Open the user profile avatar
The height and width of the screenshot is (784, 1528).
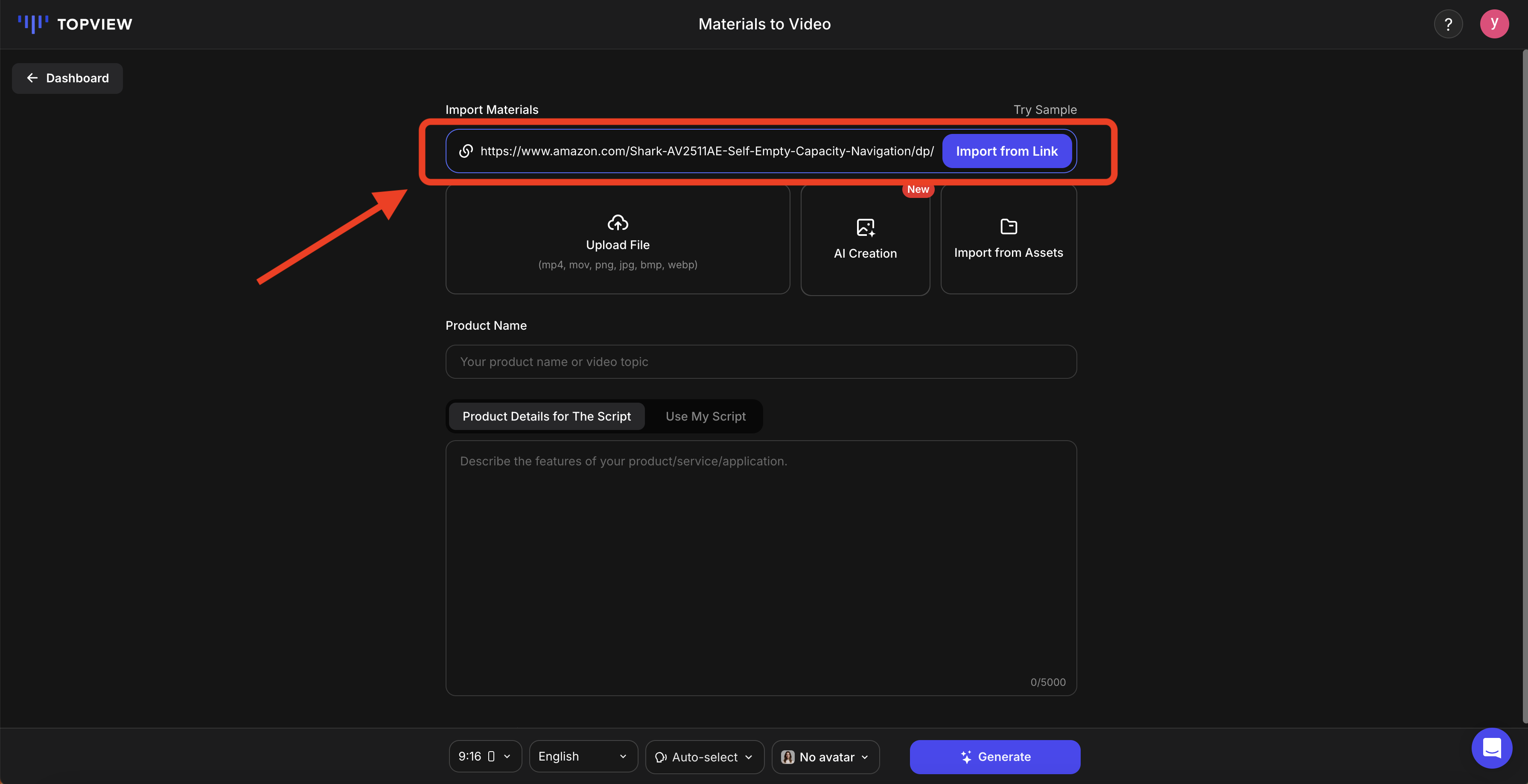coord(1494,24)
